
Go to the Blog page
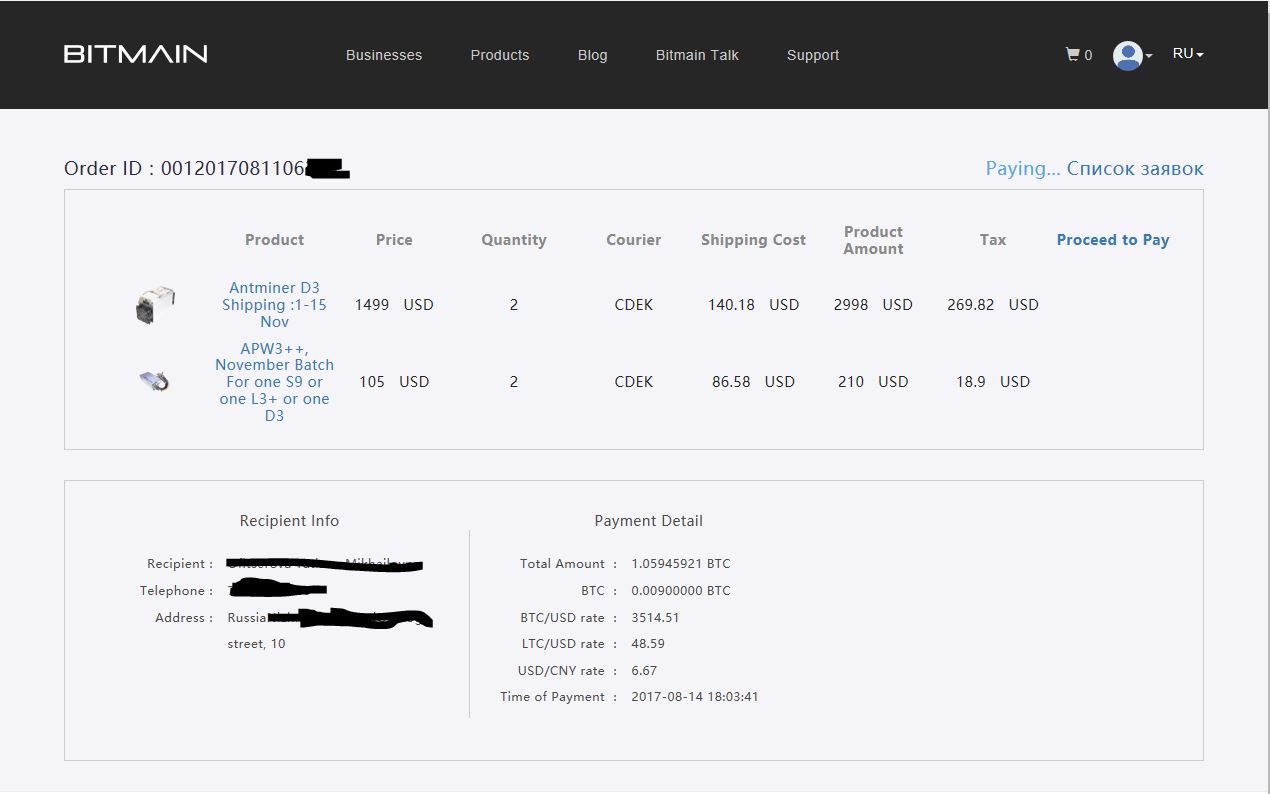click(592, 55)
